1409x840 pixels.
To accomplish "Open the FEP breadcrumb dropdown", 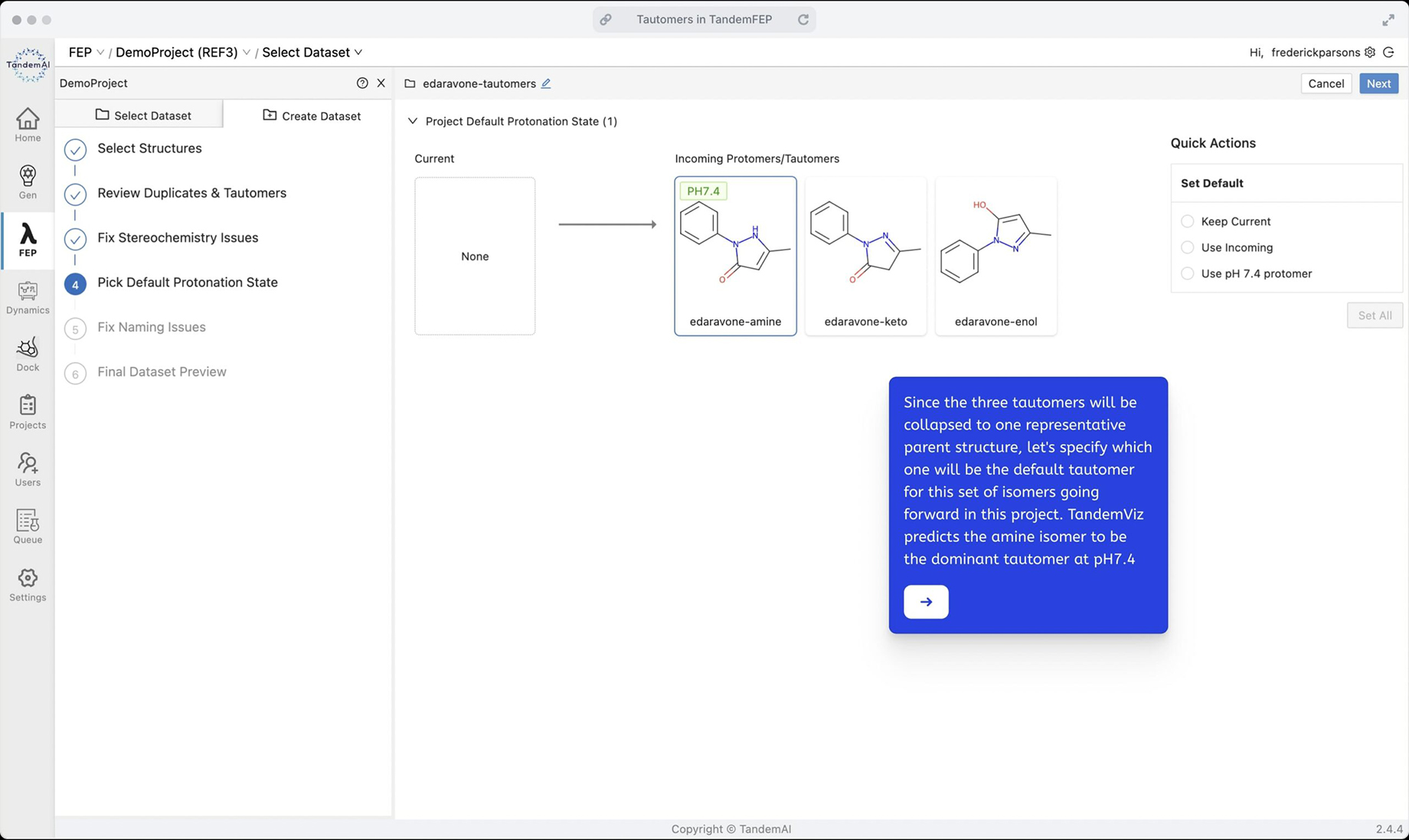I will [x=86, y=52].
